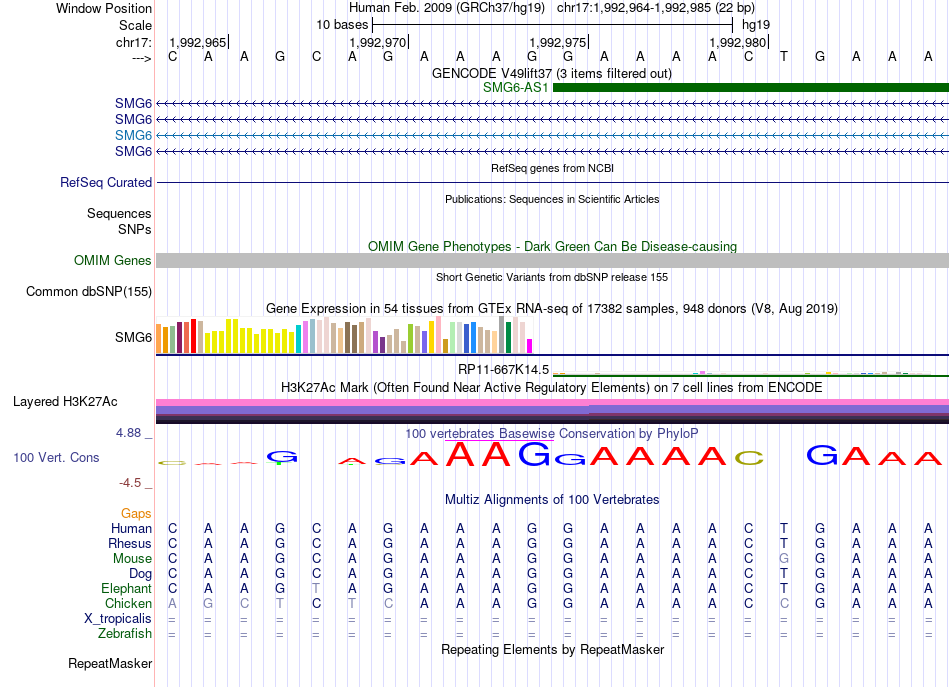950x687 pixels.
Task: Click the Layered H3K27Ac label
Action: [x=65, y=402]
